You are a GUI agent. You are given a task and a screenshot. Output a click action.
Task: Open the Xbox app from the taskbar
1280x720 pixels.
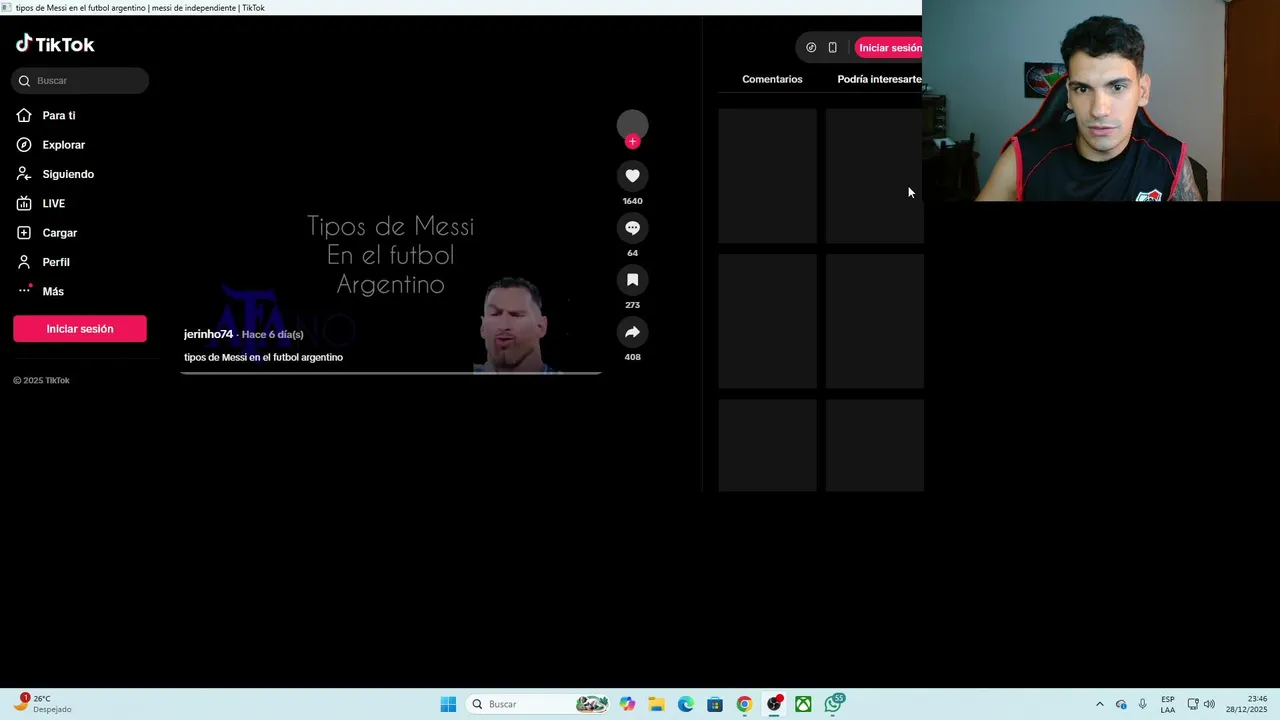tap(803, 704)
